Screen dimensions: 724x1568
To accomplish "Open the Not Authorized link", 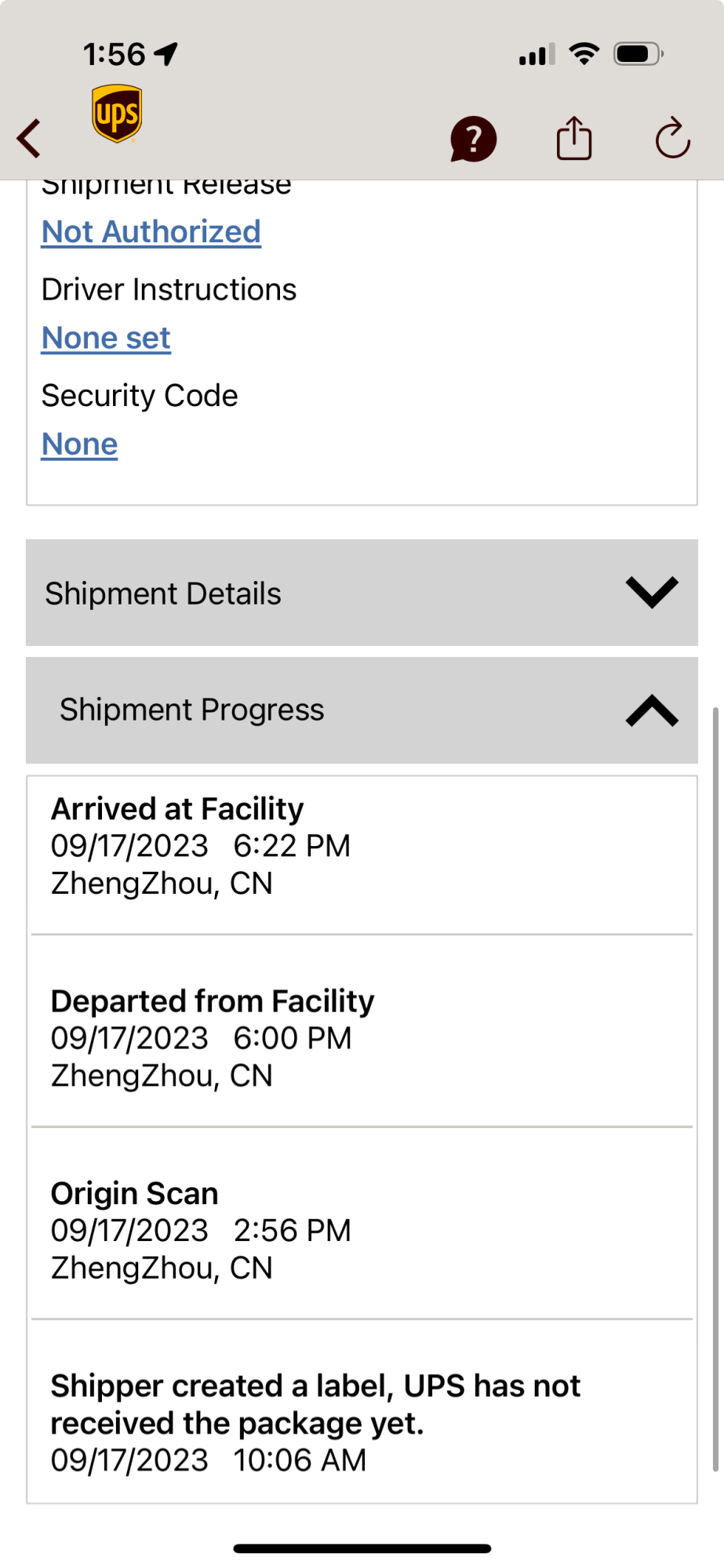I will (151, 232).
